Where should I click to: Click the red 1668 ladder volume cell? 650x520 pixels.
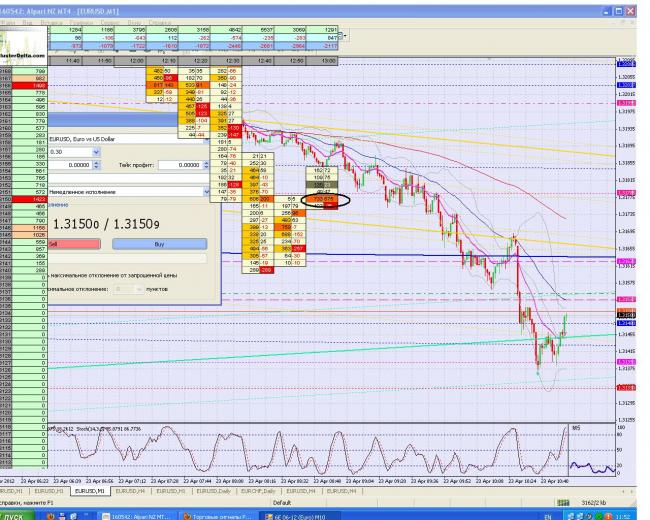point(30,85)
